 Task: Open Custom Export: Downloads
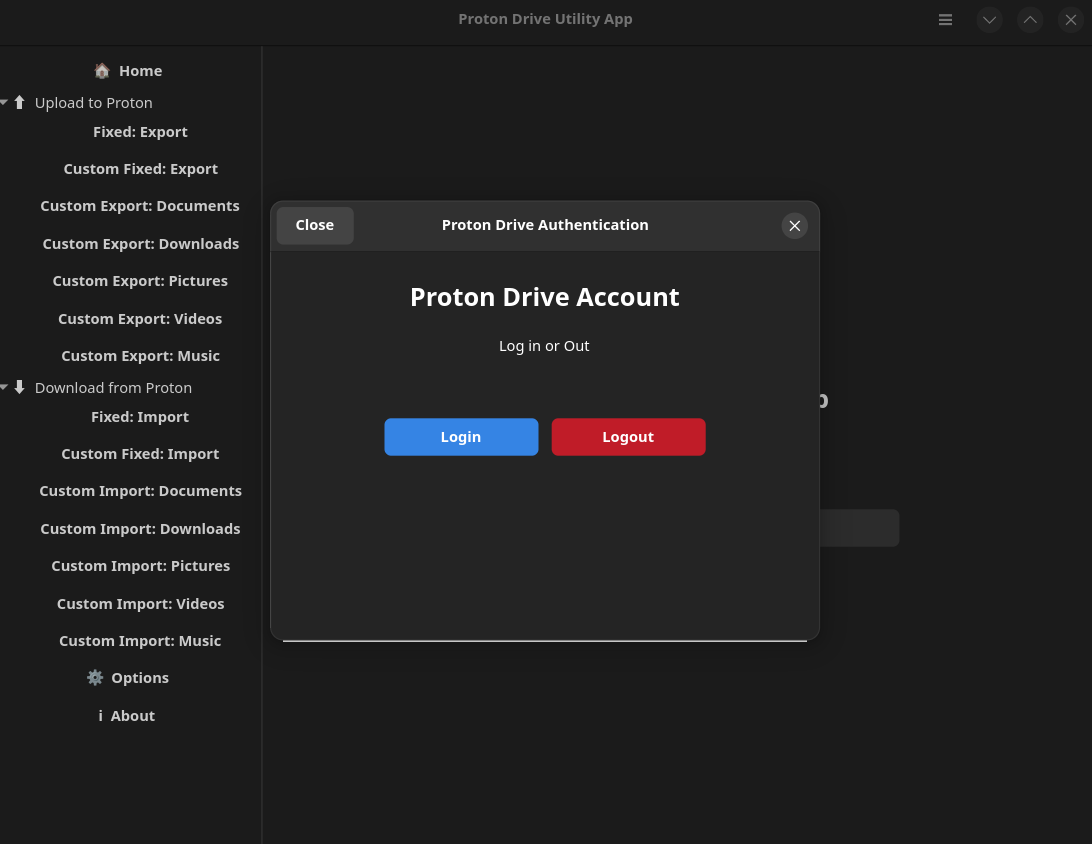click(140, 244)
